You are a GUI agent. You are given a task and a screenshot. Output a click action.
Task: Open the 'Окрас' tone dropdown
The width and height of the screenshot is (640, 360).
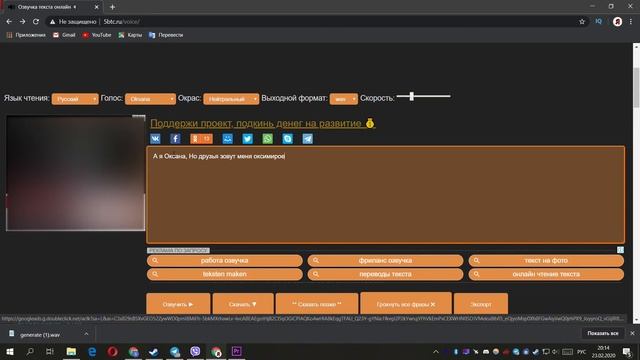[231, 99]
